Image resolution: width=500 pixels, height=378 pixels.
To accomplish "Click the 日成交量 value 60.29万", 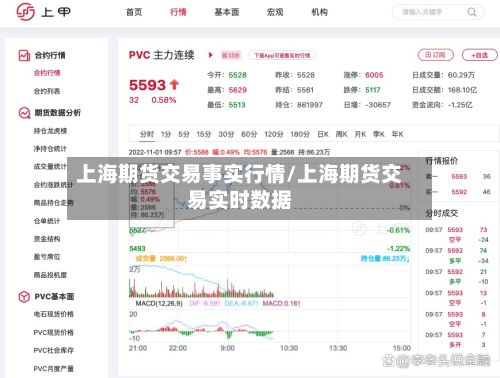I will (461, 75).
